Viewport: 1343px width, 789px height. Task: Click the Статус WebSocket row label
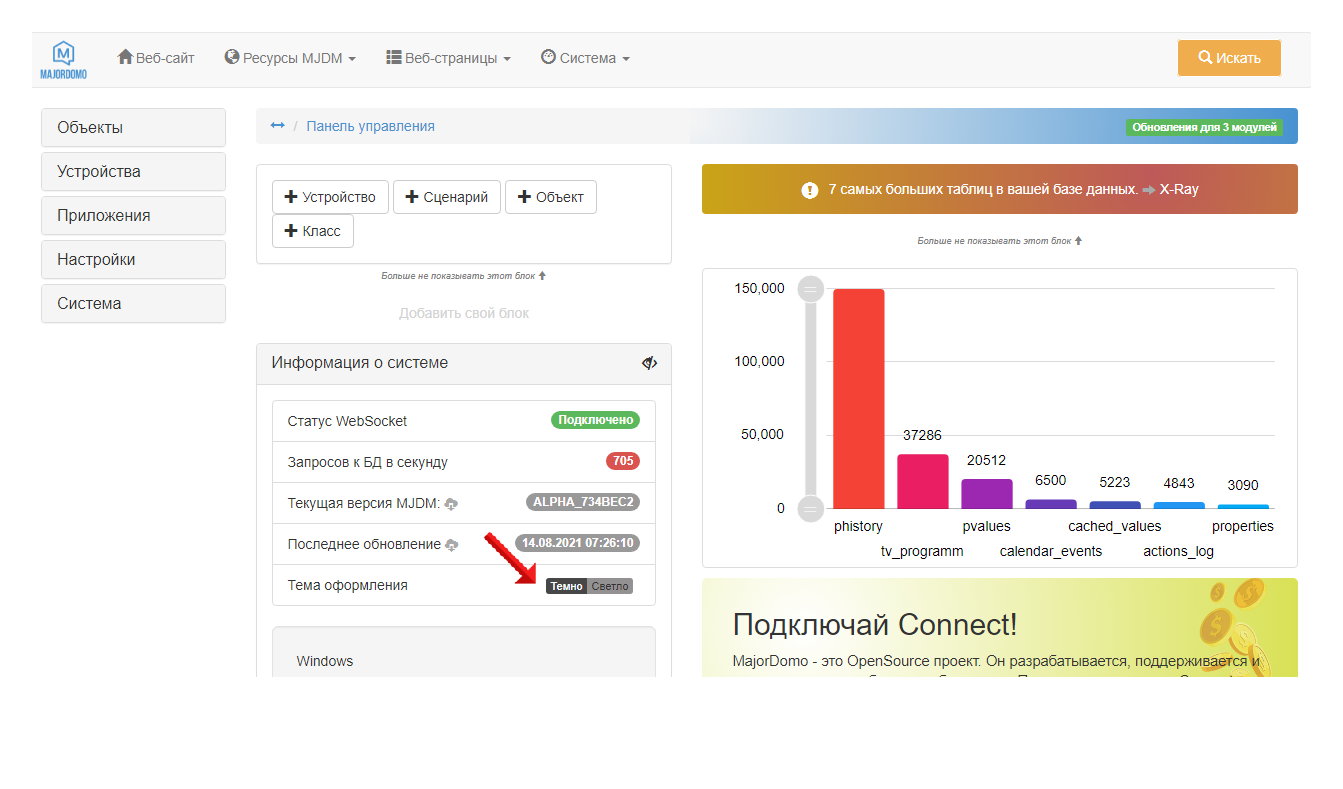(347, 421)
